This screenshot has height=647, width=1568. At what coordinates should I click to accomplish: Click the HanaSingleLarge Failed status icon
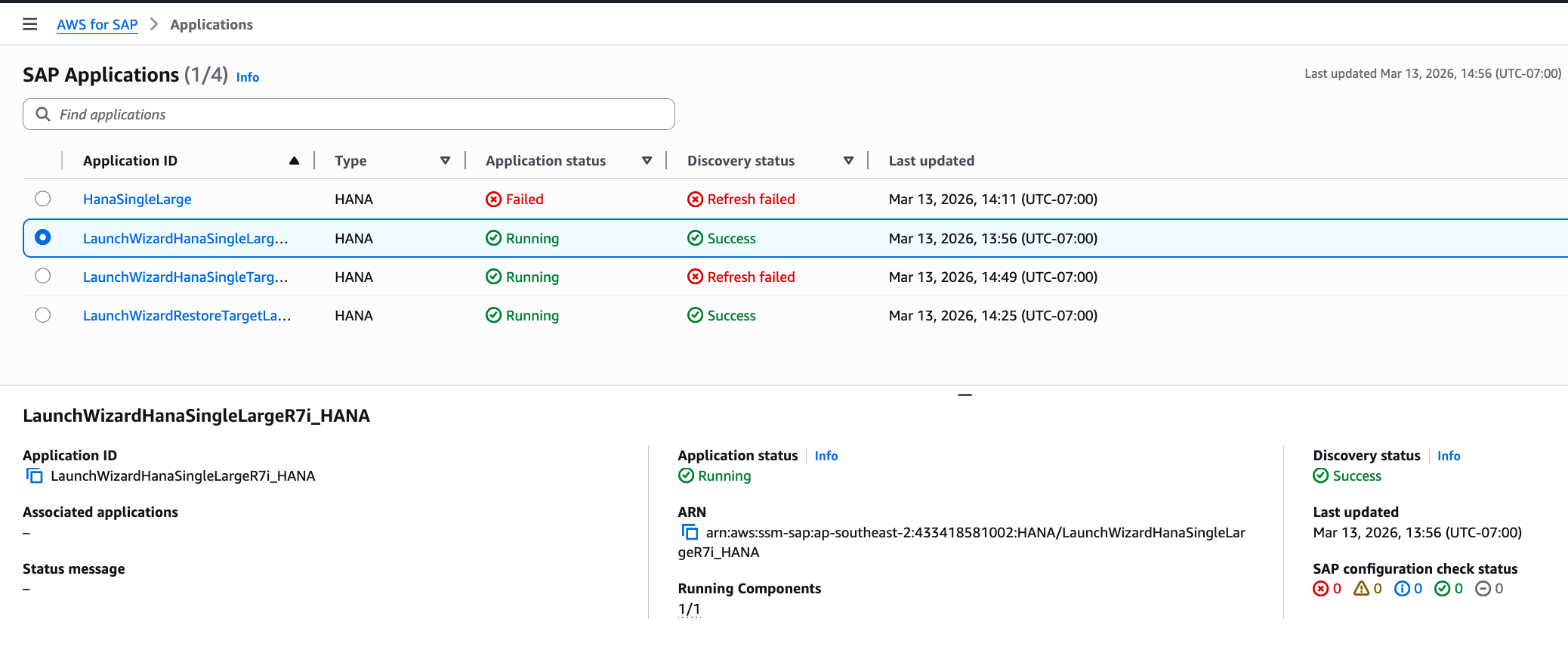(x=493, y=199)
